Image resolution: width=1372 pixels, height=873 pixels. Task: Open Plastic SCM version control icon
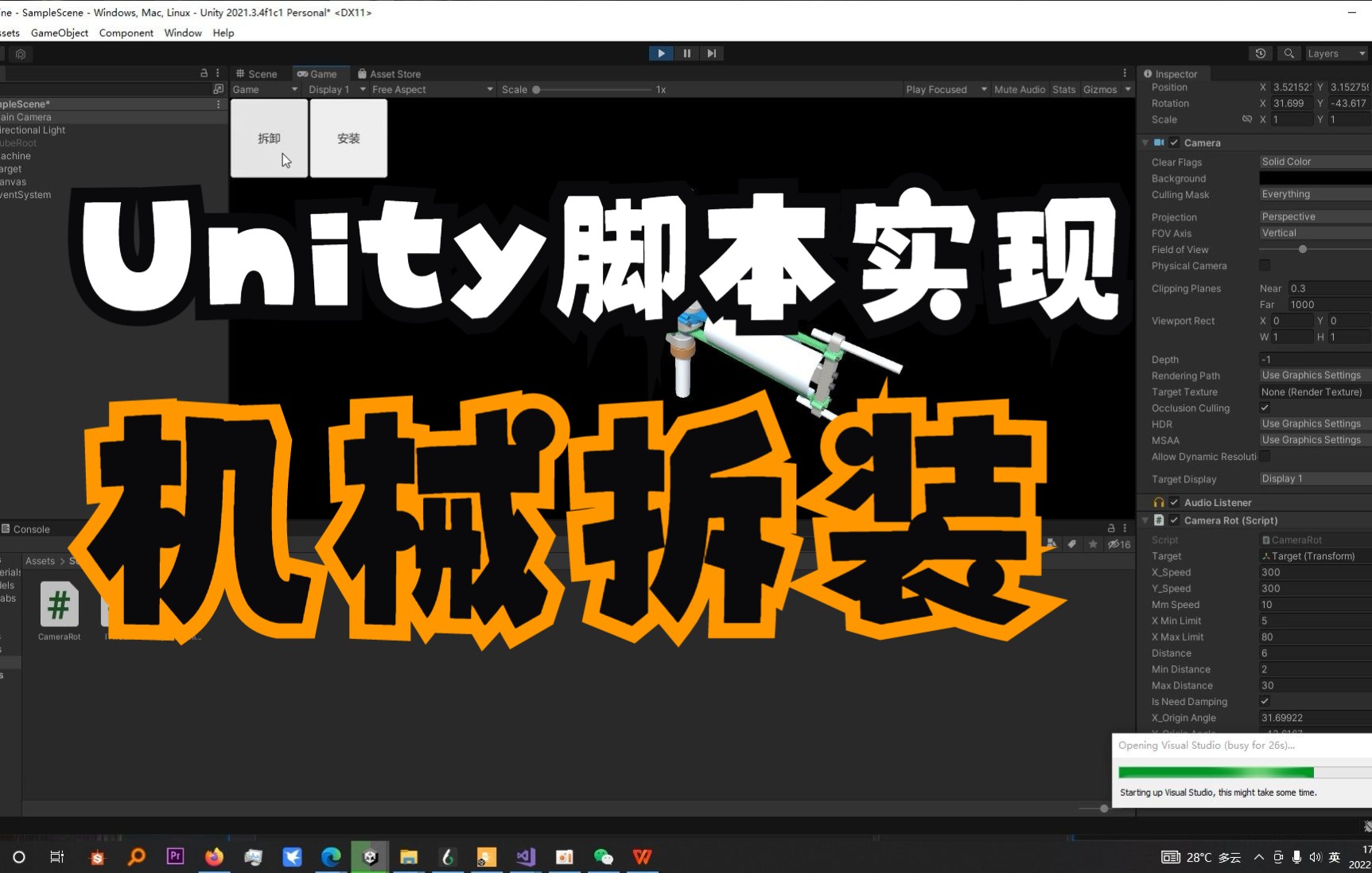pyautogui.click(x=21, y=54)
